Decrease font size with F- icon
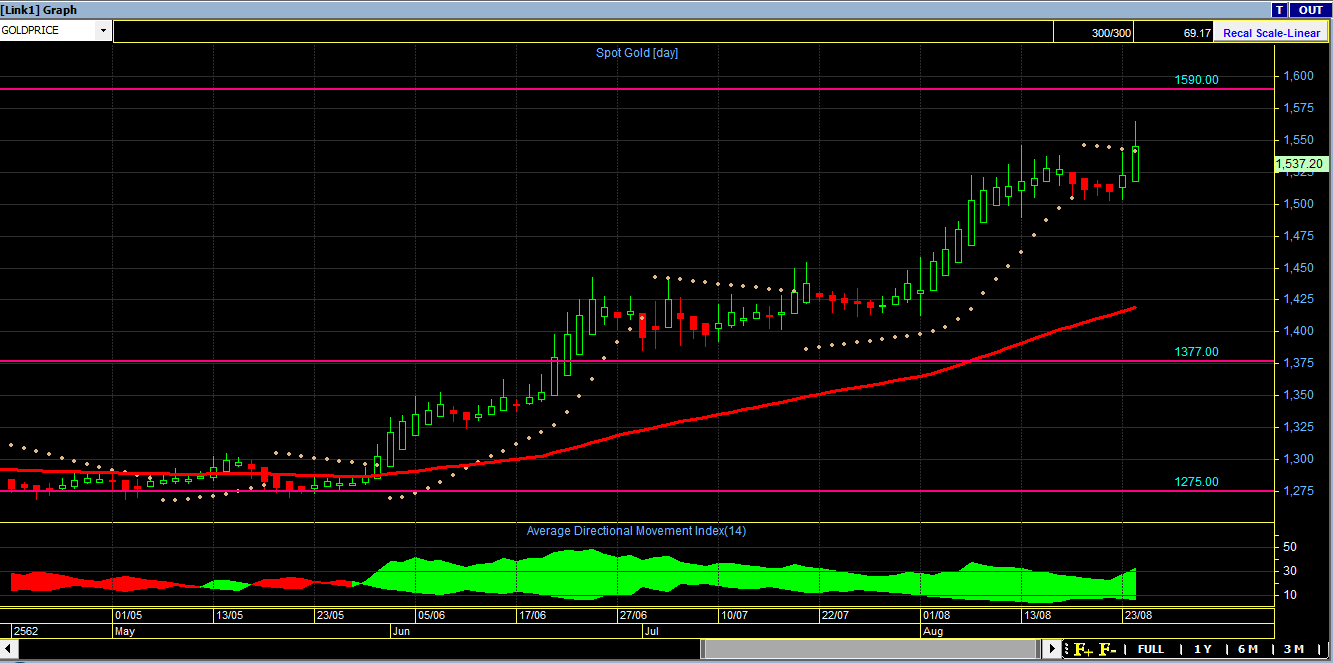Screen dimensions: 1333x663 1107,649
